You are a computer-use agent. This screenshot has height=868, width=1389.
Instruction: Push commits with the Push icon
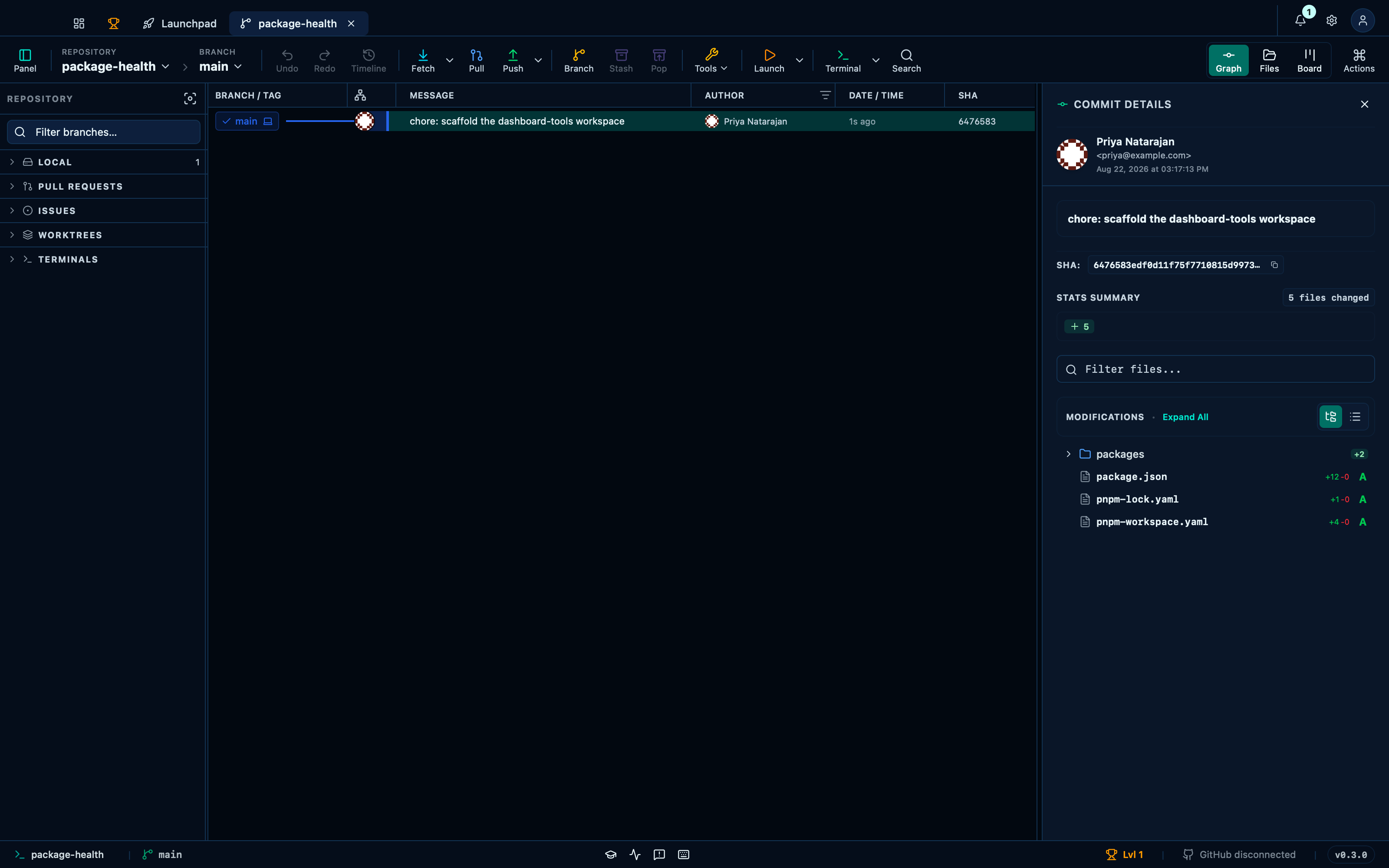click(x=513, y=60)
